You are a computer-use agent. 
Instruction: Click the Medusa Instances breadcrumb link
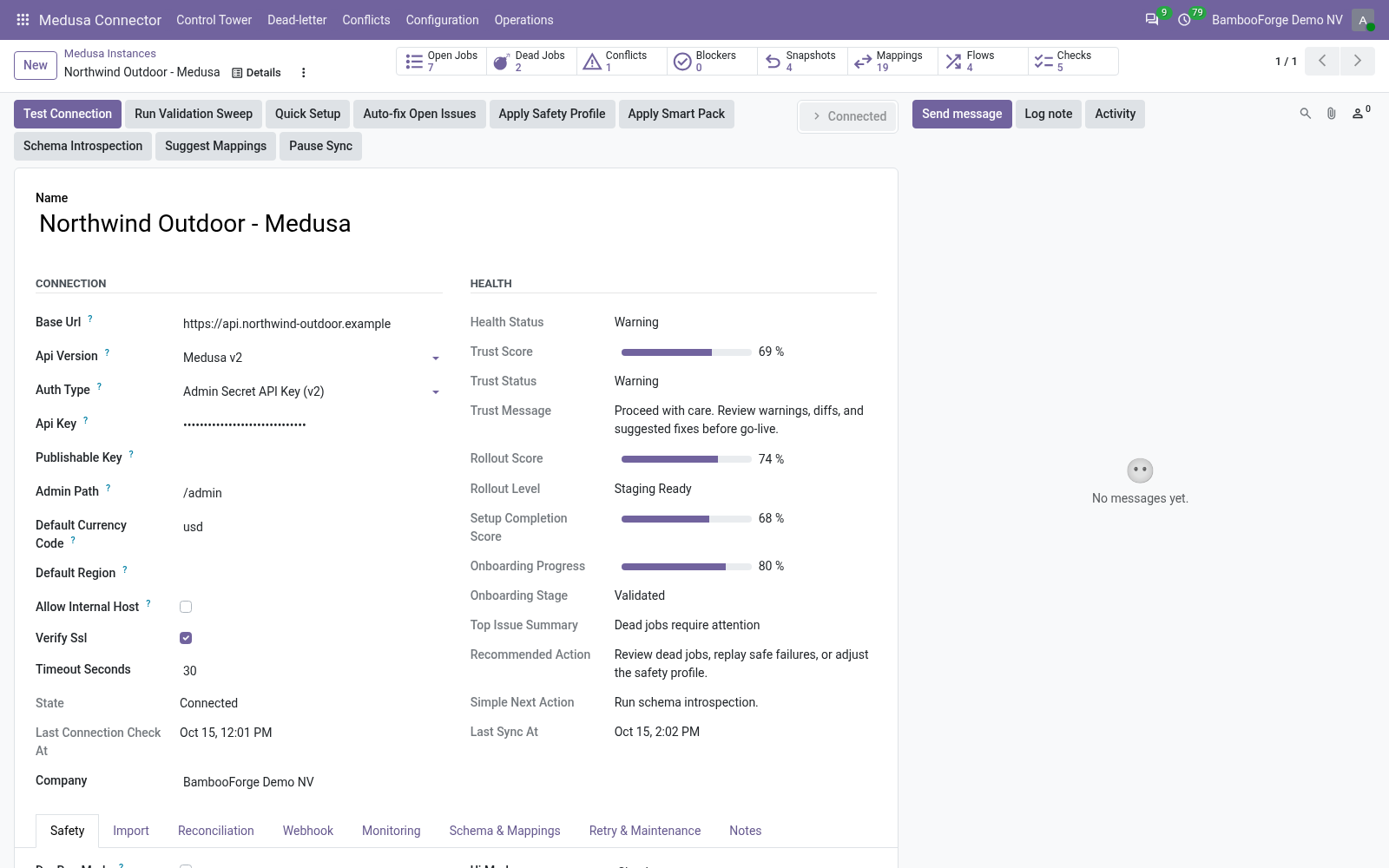(x=110, y=54)
